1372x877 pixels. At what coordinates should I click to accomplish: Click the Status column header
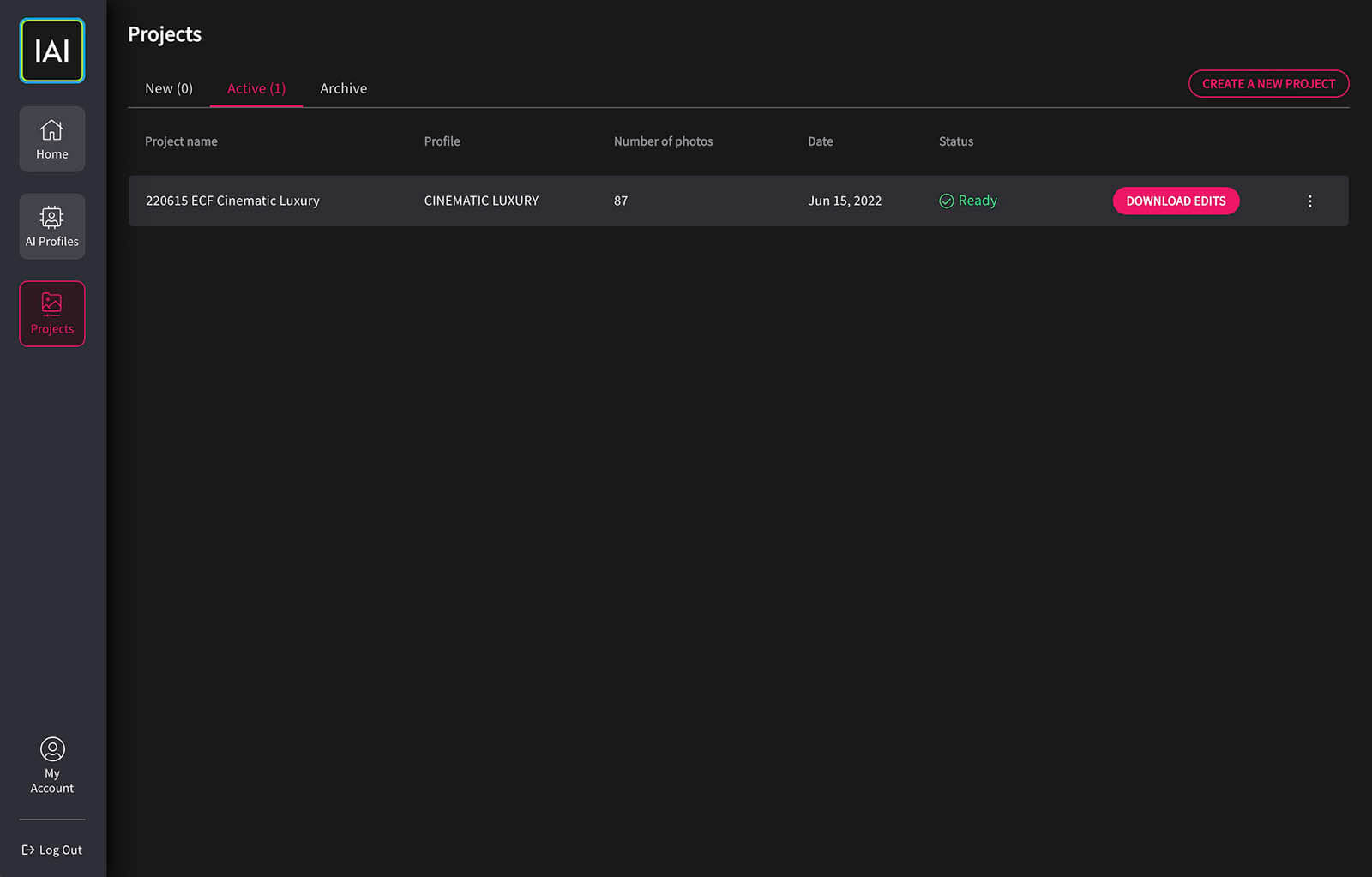pyautogui.click(x=955, y=141)
